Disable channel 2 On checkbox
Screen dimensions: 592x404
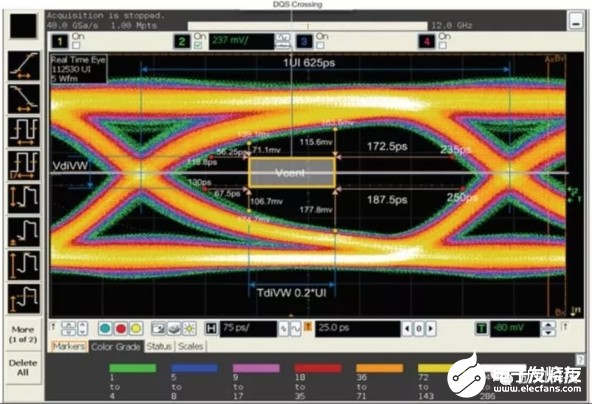(x=198, y=46)
